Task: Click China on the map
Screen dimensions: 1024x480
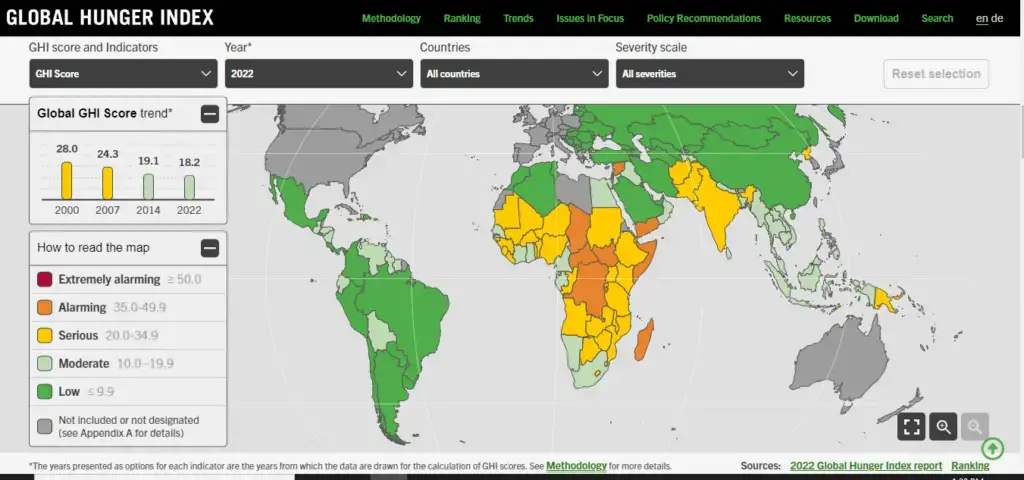Action: (761, 163)
